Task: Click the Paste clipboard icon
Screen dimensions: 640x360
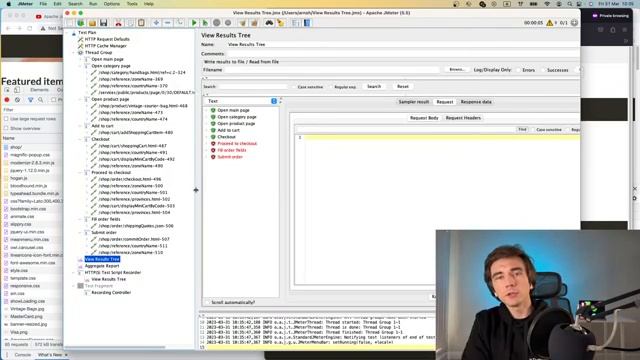Action: [x=141, y=23]
